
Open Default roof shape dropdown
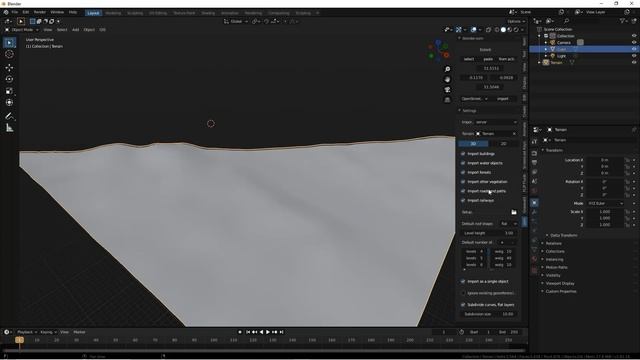(509, 224)
